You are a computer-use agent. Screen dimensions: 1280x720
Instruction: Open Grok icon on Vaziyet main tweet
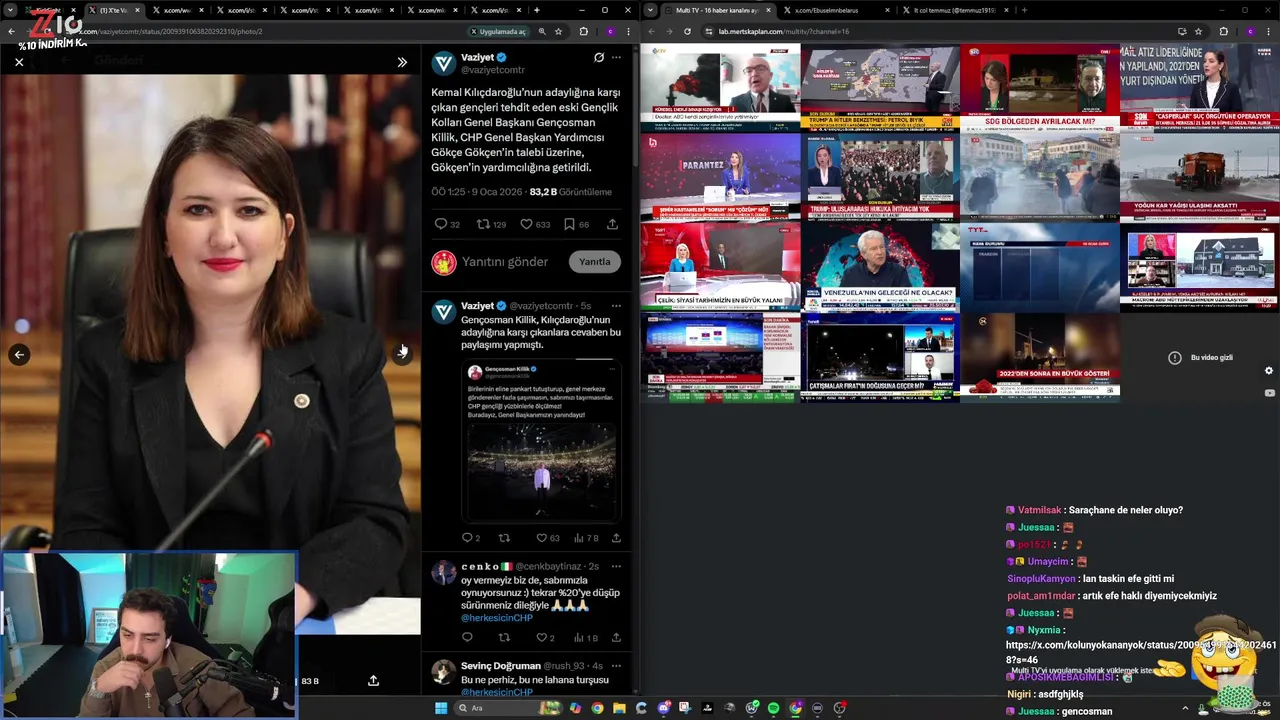(x=599, y=57)
